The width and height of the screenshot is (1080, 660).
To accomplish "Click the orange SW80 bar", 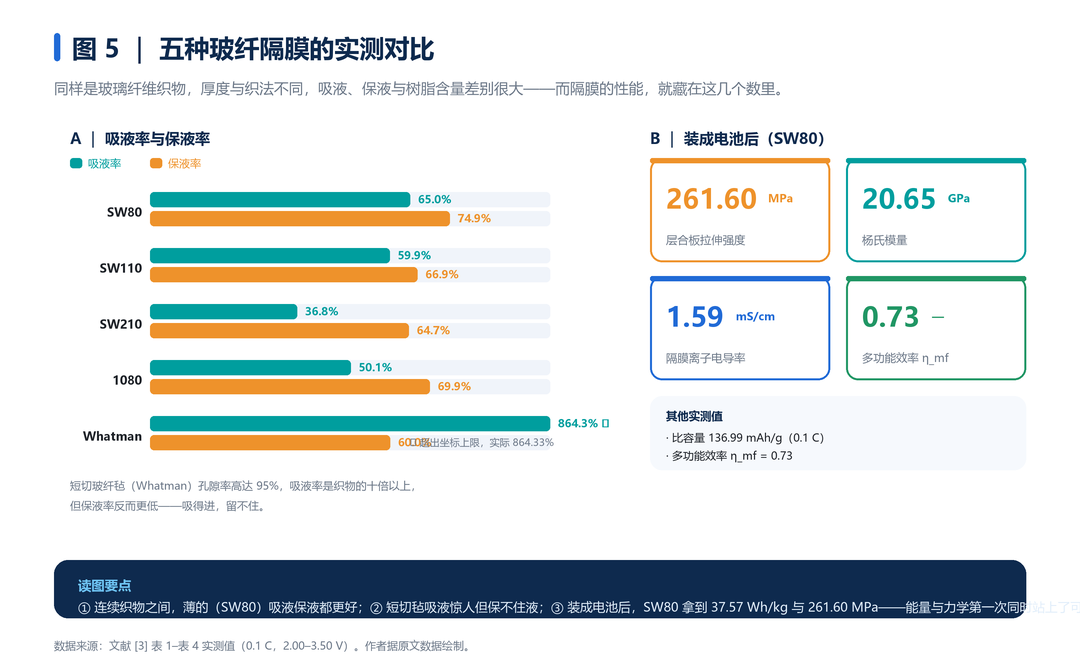I will tap(300, 218).
